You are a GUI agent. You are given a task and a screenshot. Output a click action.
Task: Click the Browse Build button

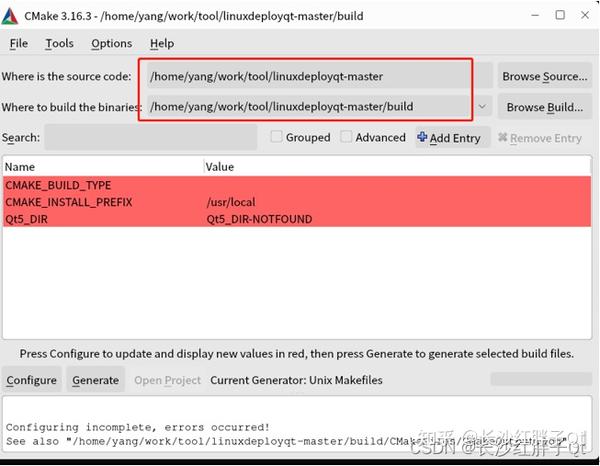click(x=544, y=107)
